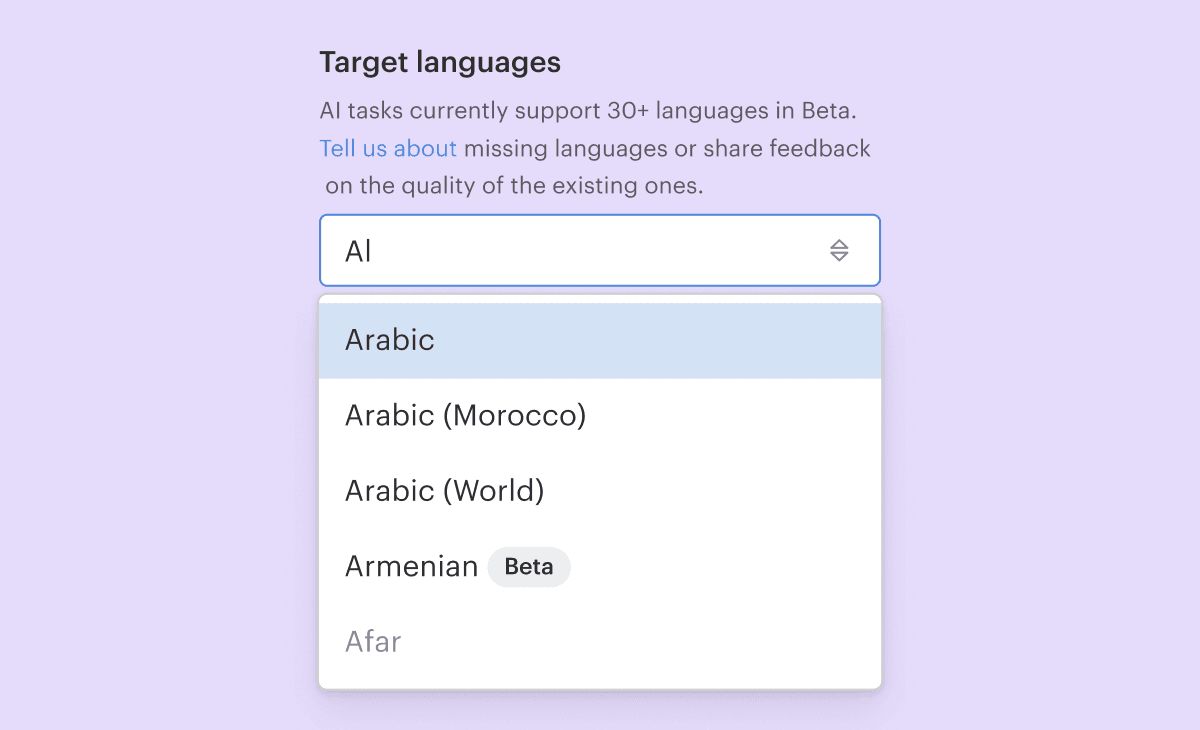Select Arabic from the language list
1200x730 pixels.
point(390,340)
